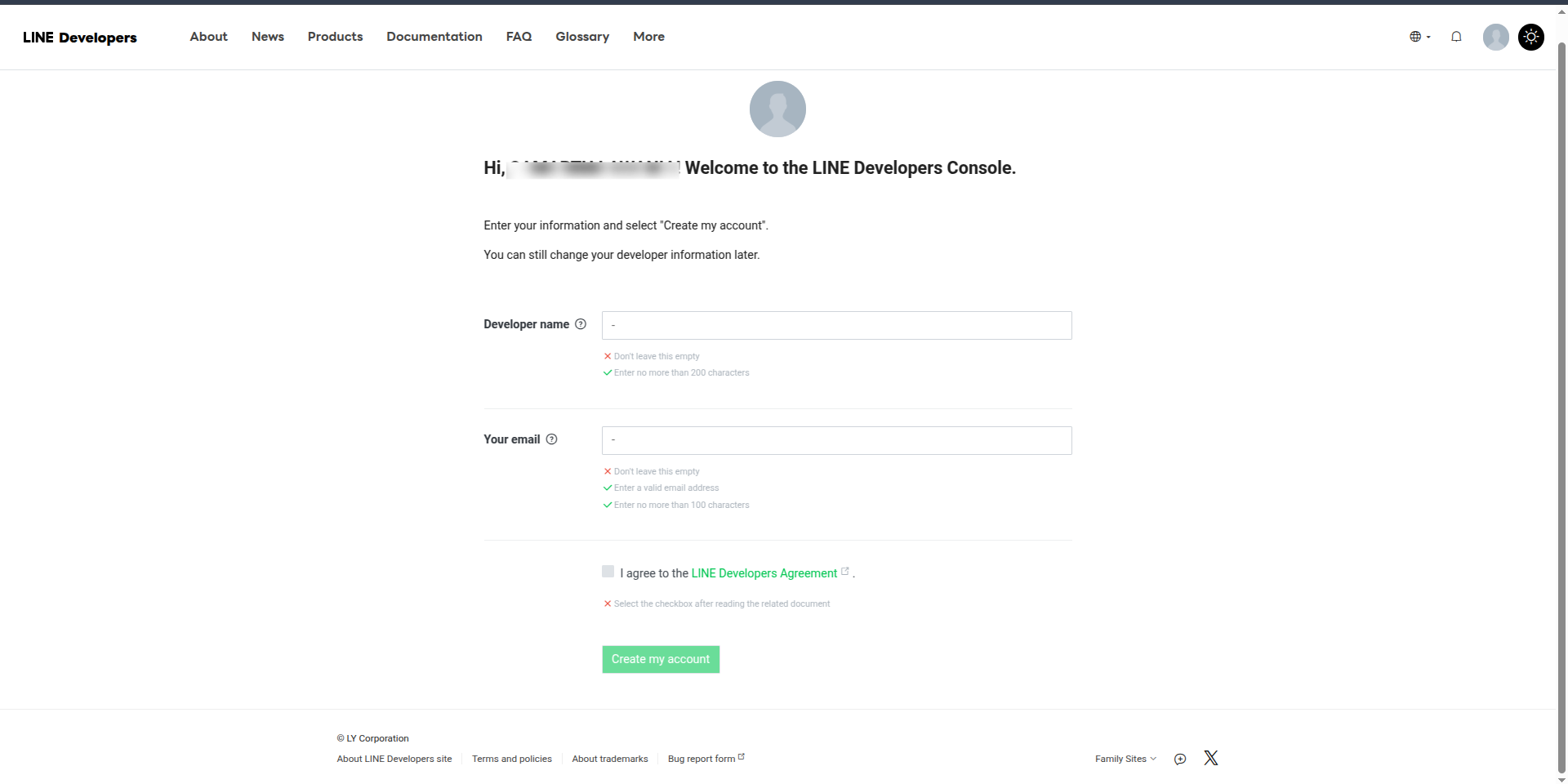Open the user avatar in header
The image size is (1568, 784).
1496,37
